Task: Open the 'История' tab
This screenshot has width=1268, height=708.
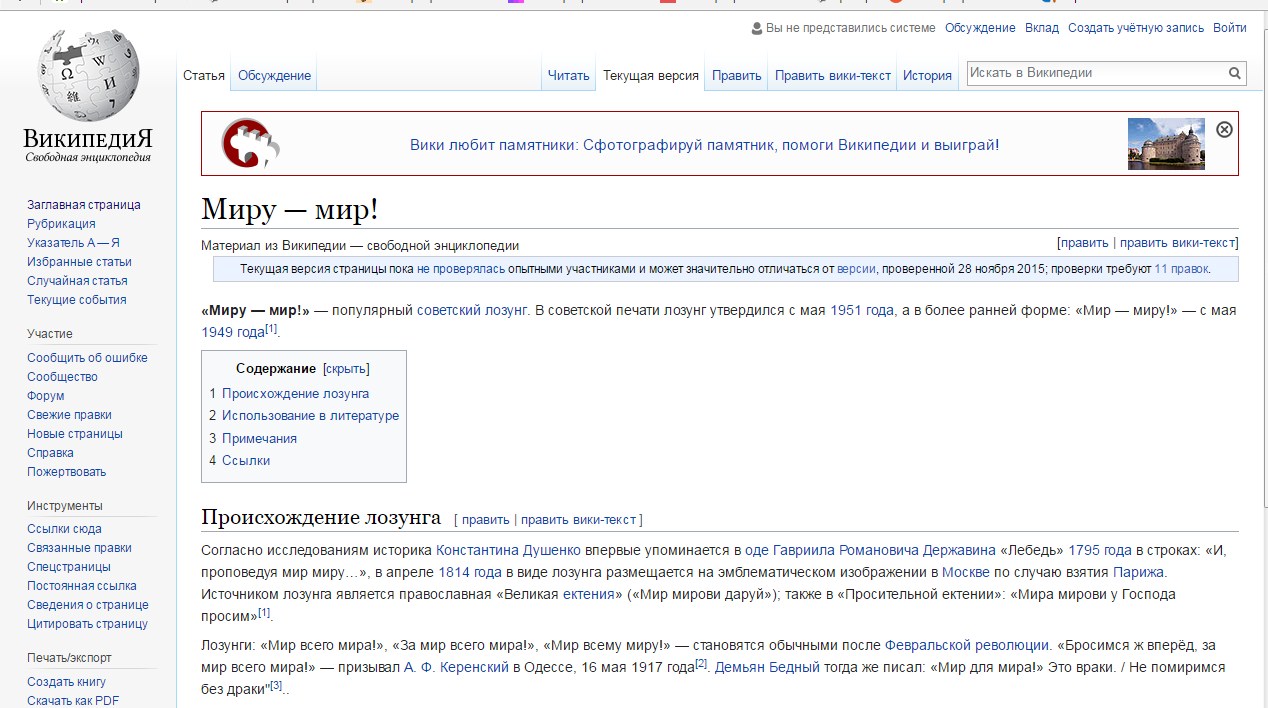Action: click(x=927, y=76)
